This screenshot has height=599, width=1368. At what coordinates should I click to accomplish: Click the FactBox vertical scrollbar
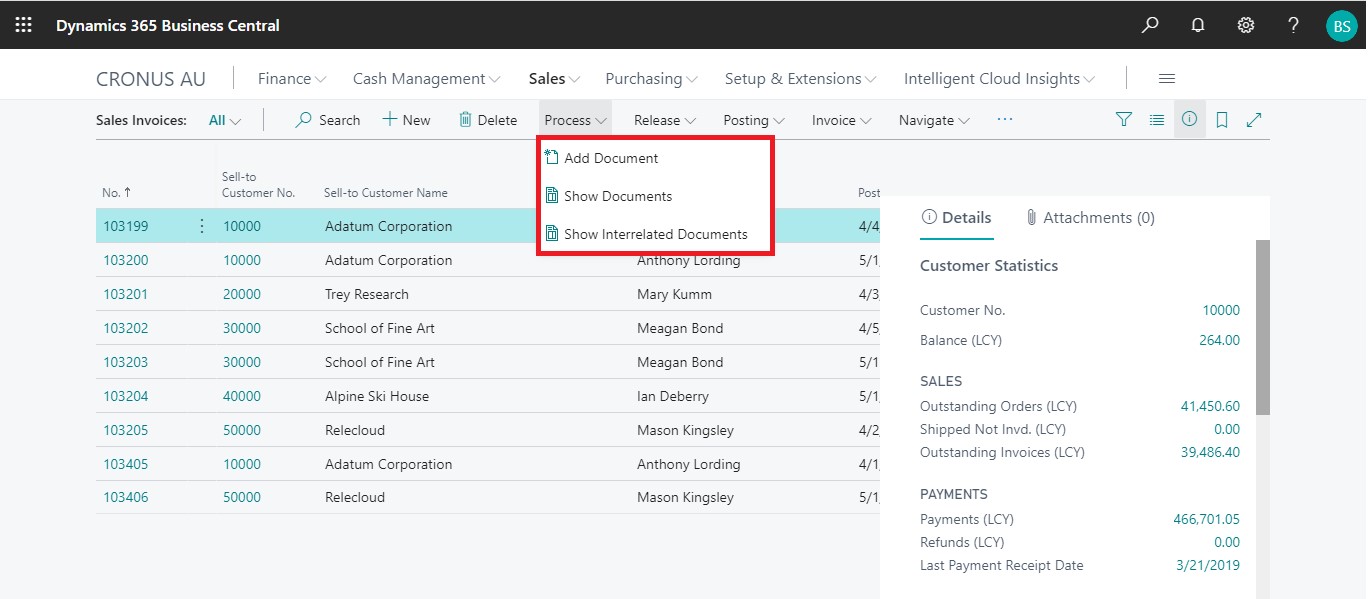[1262, 327]
